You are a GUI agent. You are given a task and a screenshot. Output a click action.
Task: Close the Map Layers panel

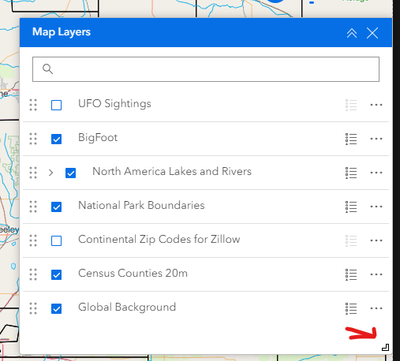point(372,33)
